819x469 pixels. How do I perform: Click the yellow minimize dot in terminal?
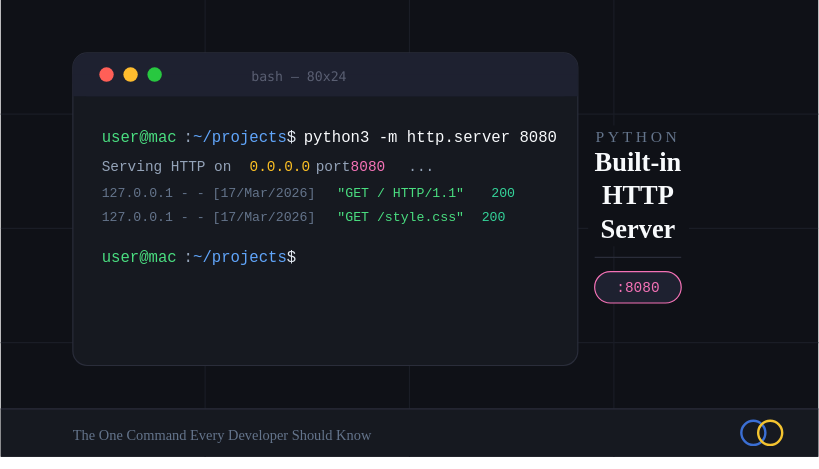click(x=131, y=75)
